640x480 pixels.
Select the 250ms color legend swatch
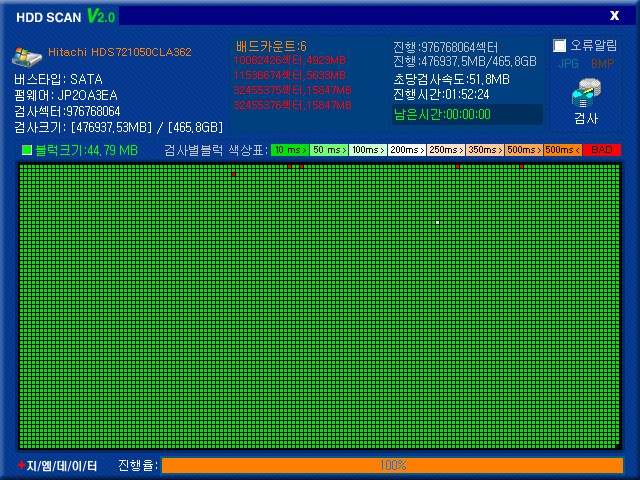(x=446, y=150)
